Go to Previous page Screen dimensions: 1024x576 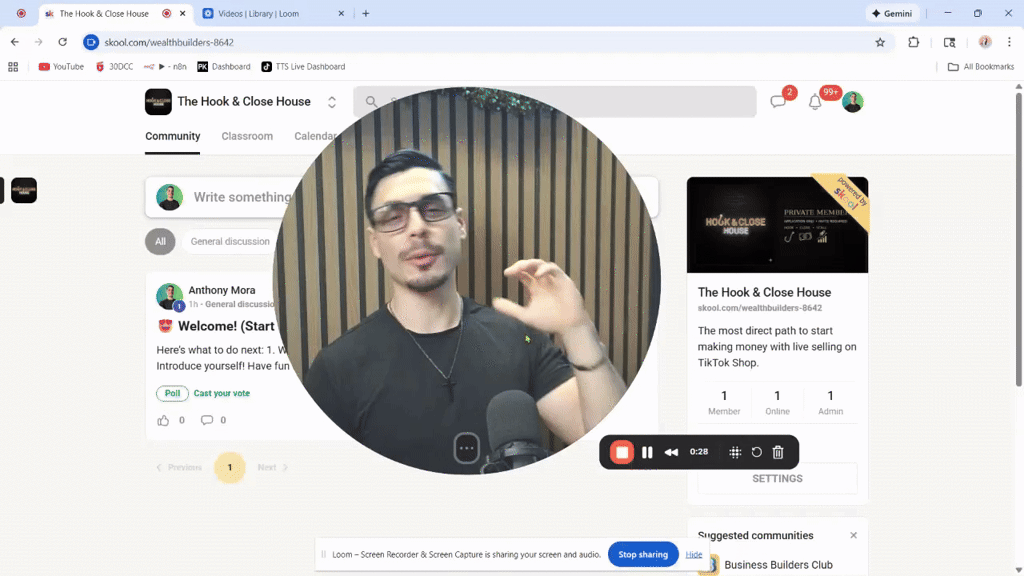click(x=179, y=468)
